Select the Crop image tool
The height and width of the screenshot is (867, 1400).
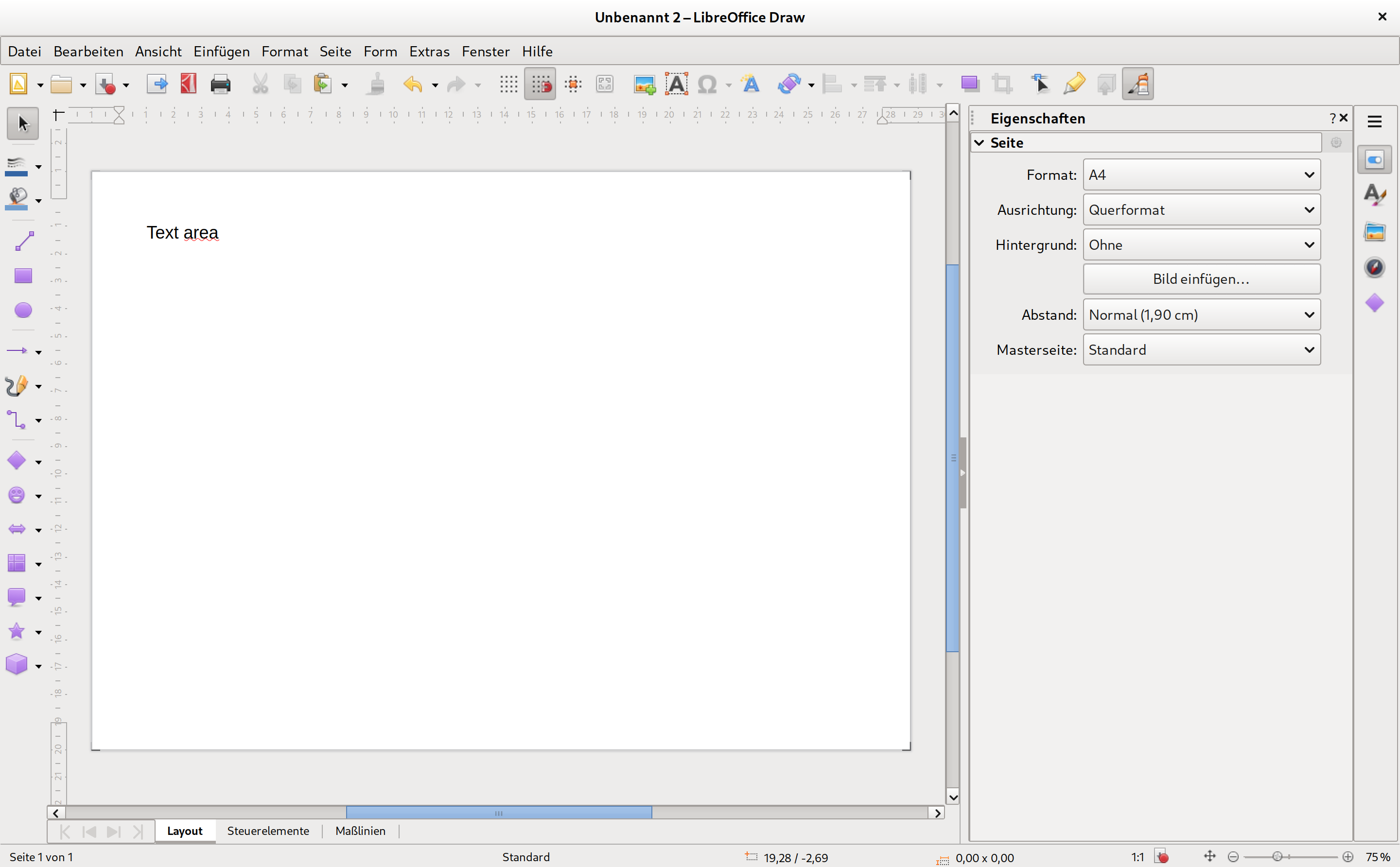coord(1002,84)
